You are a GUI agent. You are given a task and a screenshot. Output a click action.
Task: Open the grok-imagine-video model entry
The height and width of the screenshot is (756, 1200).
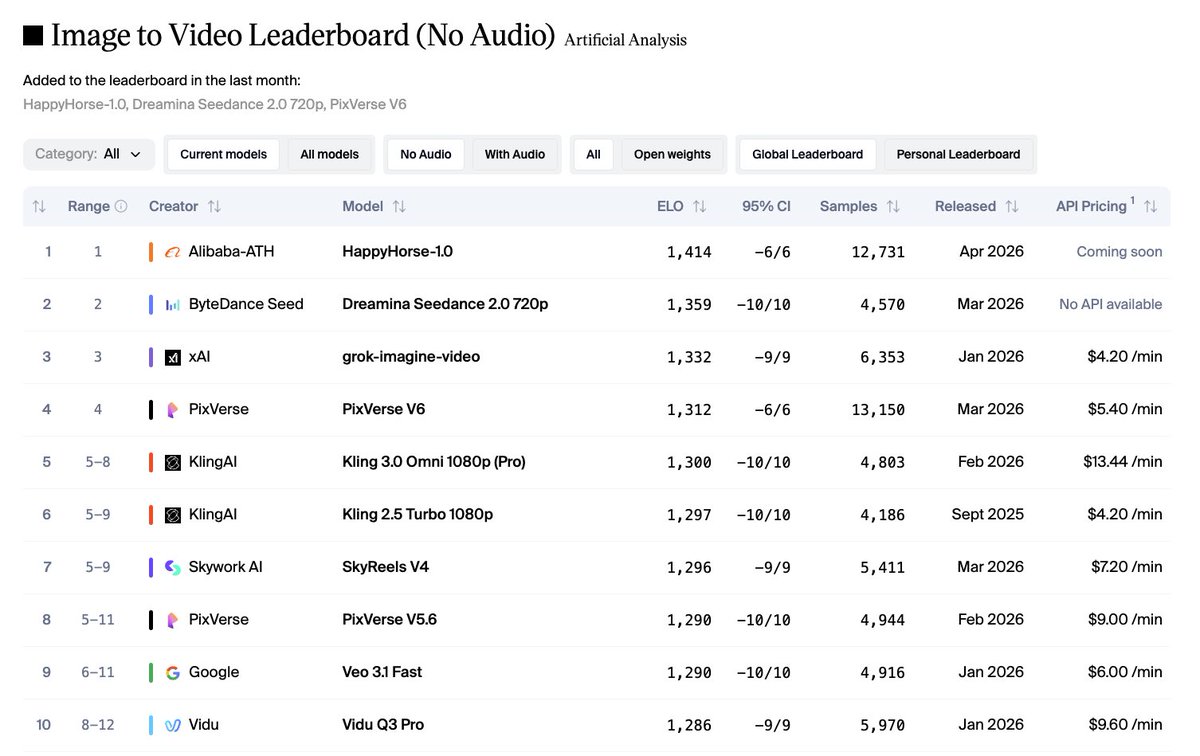tap(409, 356)
